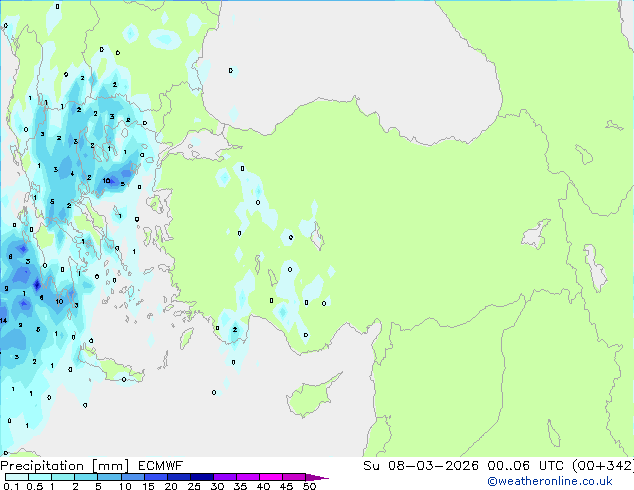Choose the 40 mm legend color swatch
This screenshot has width=634, height=490.
click(x=272, y=477)
